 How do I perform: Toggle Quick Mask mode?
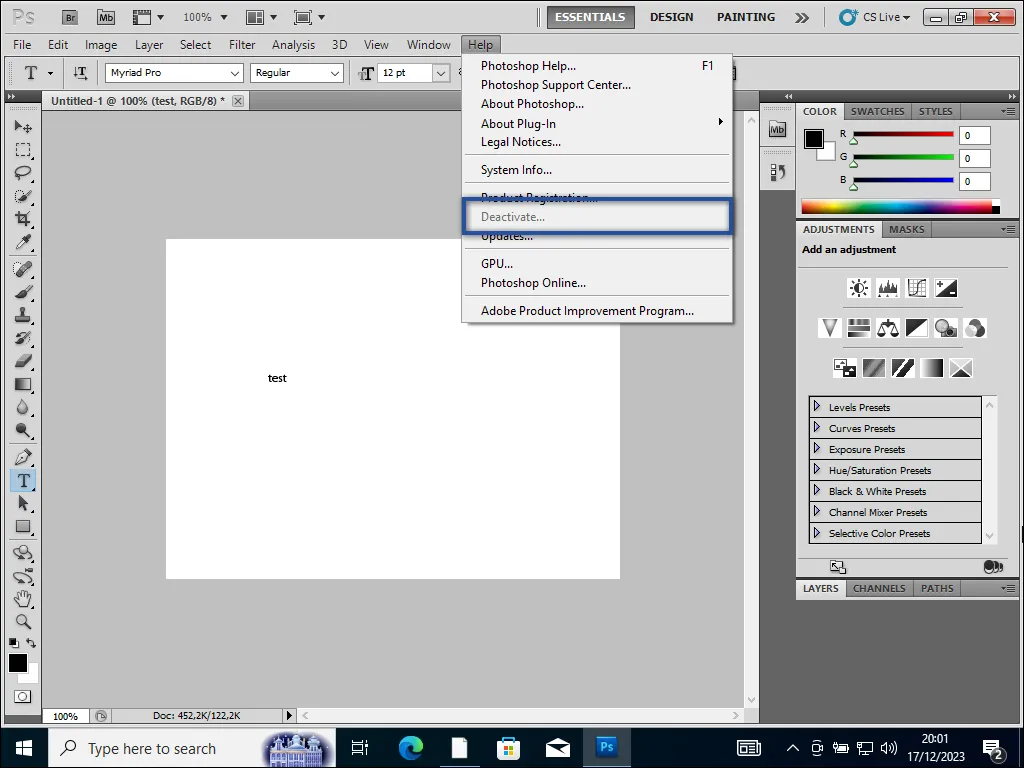point(22,697)
